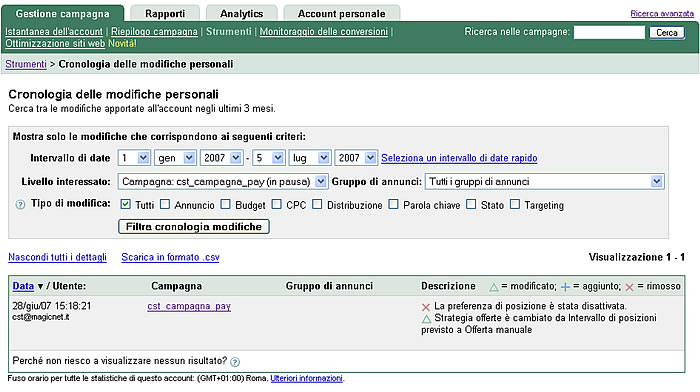Click the Cerca search button
The image size is (700, 392).
[x=667, y=33]
